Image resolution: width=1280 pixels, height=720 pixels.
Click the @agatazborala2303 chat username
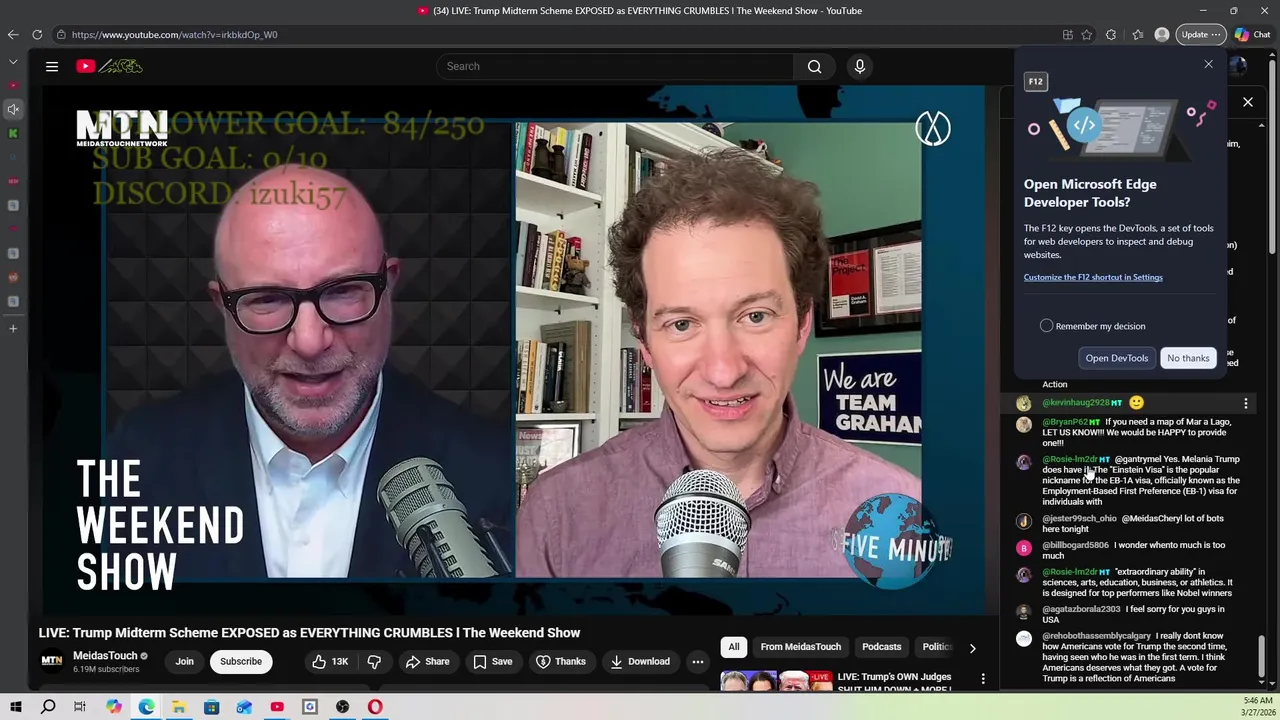1081,609
